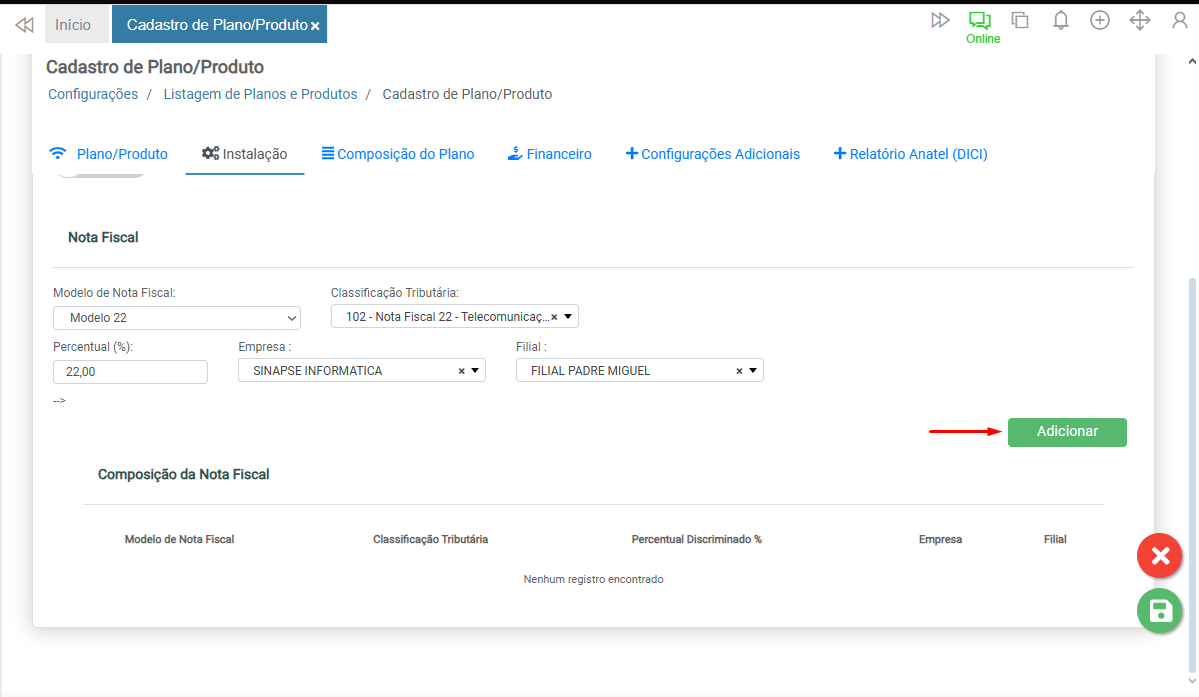Screen dimensions: 1199x697
Task: Open the user profile icon
Action: point(1180,20)
